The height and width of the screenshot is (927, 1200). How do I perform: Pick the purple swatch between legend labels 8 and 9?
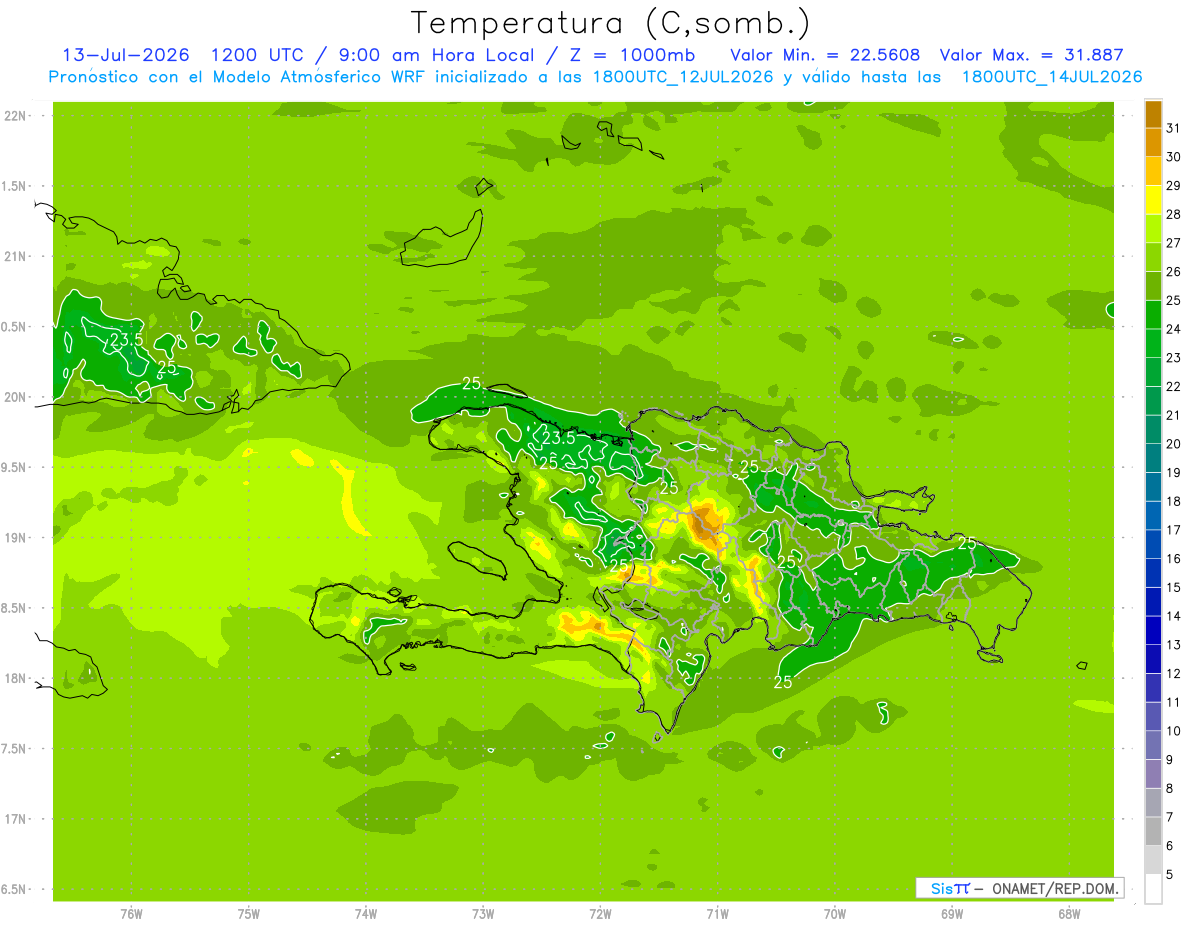click(1153, 774)
